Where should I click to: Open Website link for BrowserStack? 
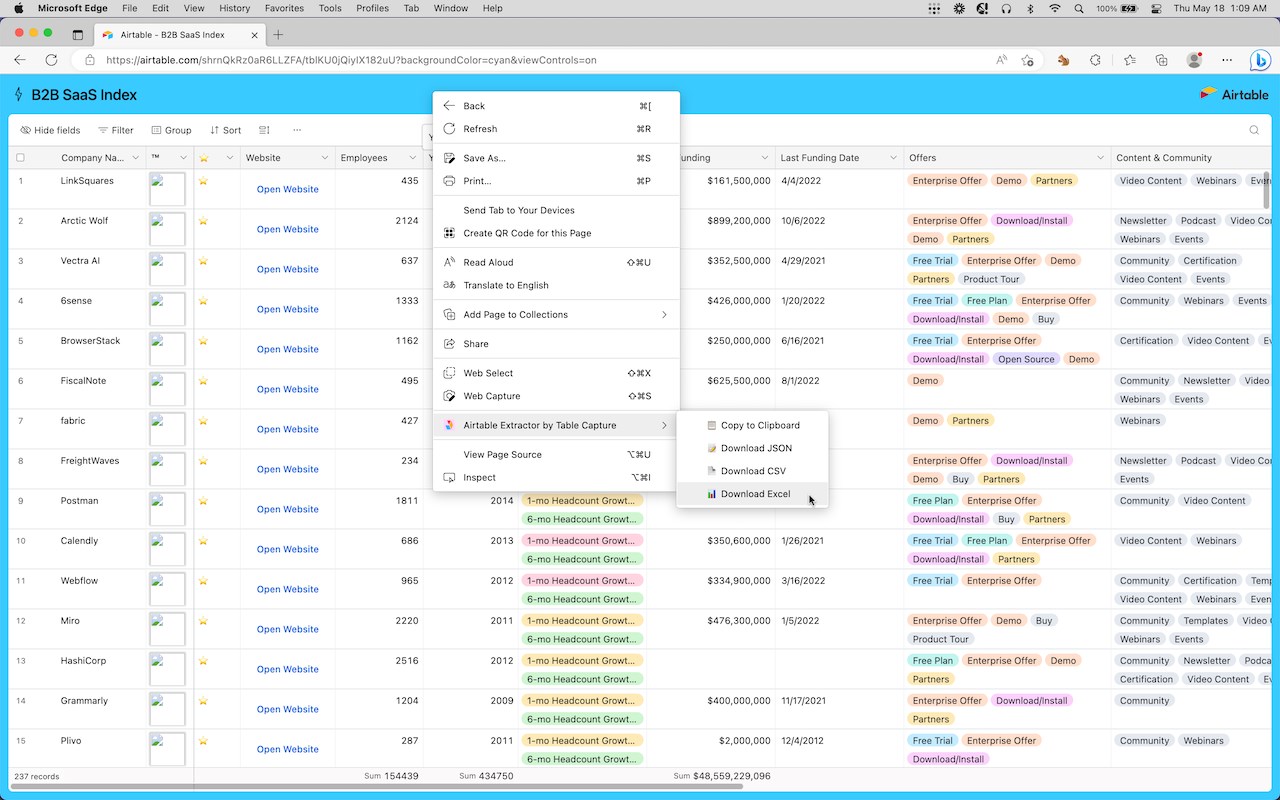point(288,349)
